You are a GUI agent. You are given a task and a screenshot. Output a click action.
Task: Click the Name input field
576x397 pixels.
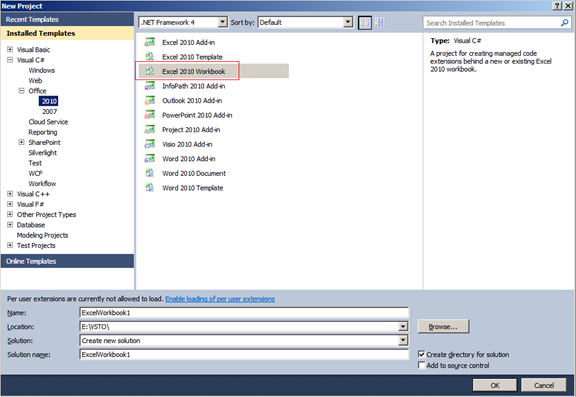(x=244, y=313)
